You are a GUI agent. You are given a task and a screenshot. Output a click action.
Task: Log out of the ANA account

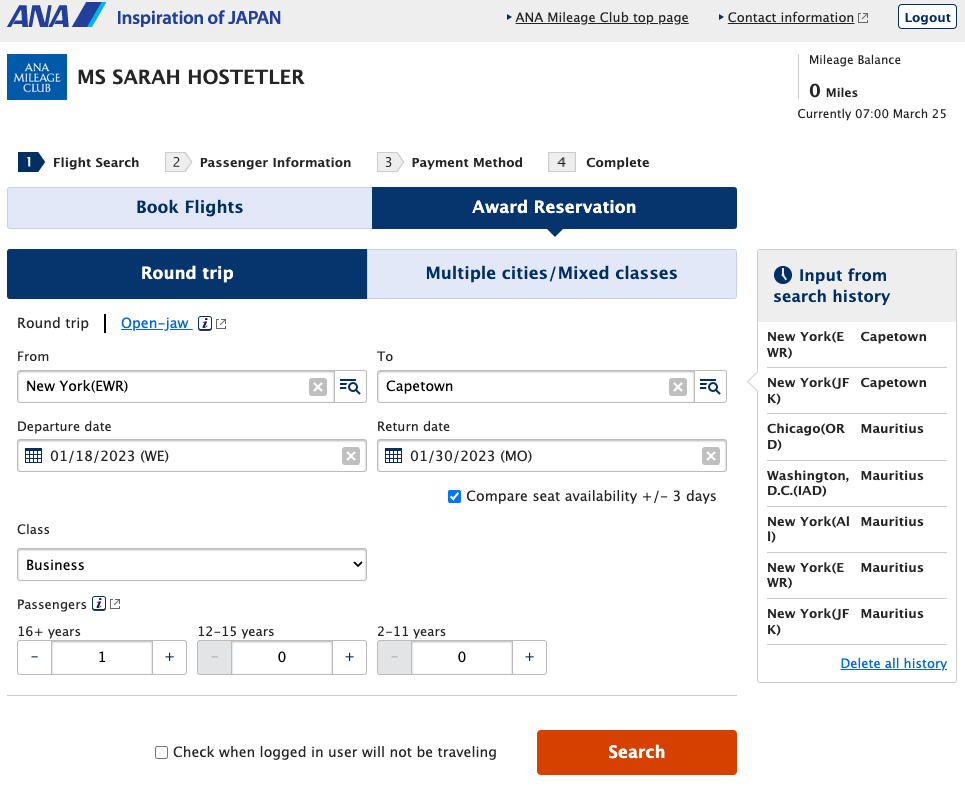pyautogui.click(x=926, y=16)
